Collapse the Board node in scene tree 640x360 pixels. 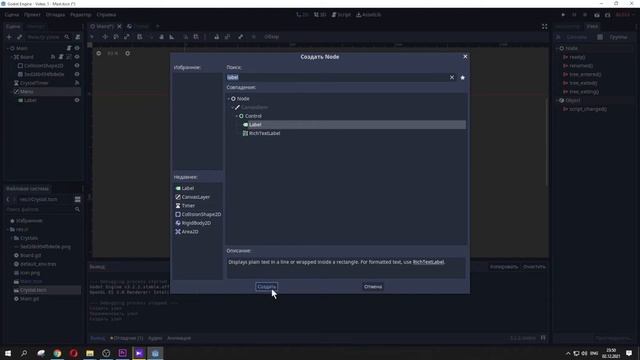coord(11,57)
